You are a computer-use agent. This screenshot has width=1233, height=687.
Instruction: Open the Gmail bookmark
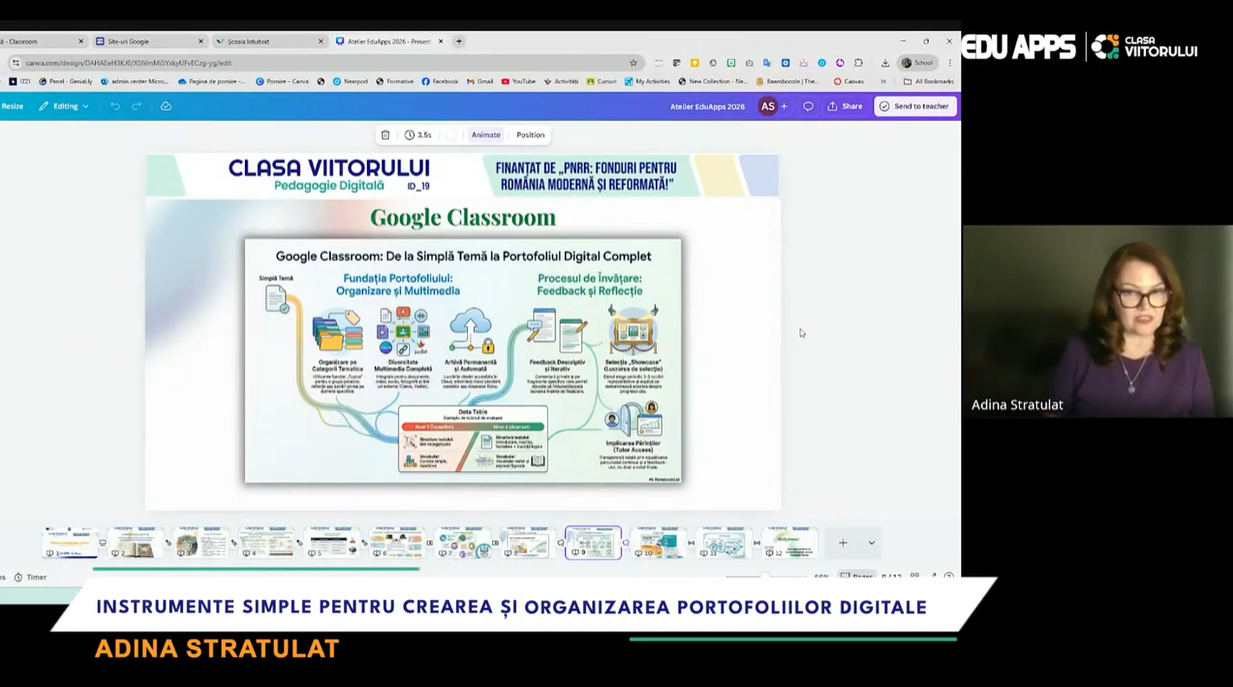coord(480,82)
